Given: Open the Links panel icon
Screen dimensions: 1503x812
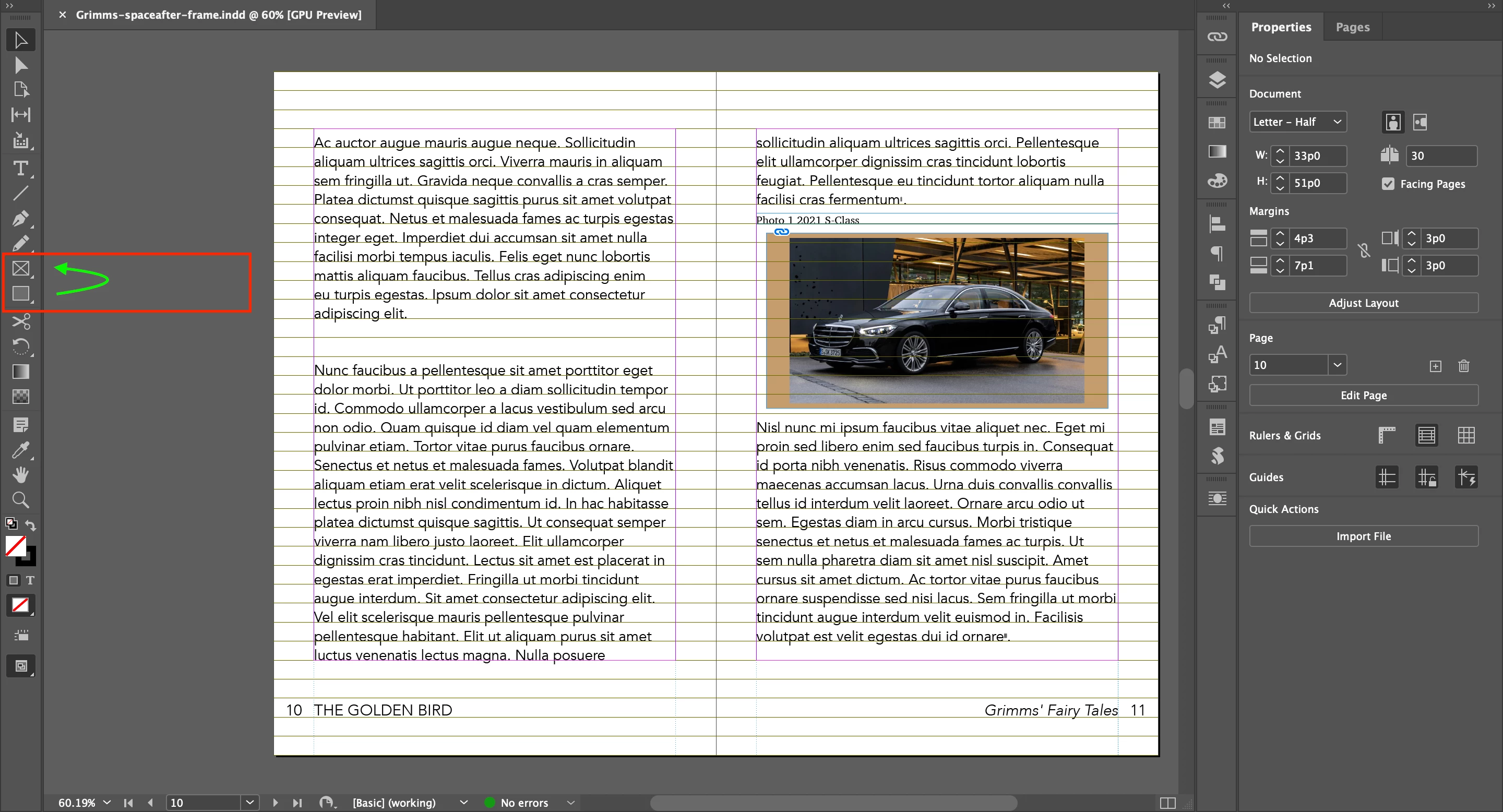Looking at the screenshot, I should point(1217,37).
